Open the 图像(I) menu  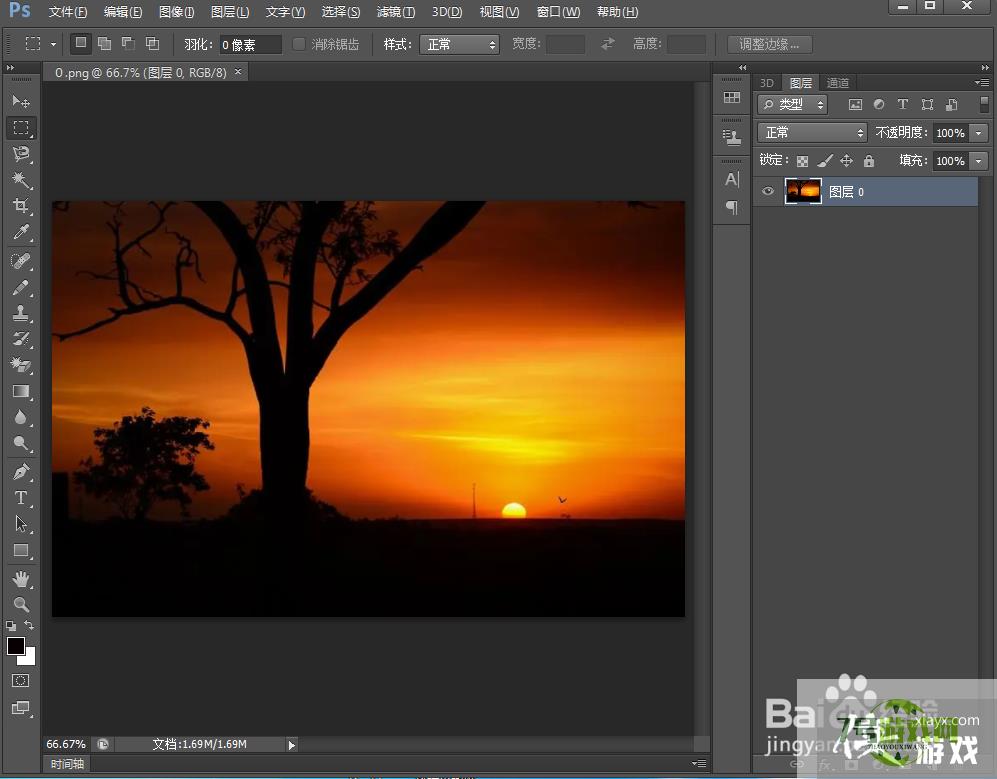177,12
